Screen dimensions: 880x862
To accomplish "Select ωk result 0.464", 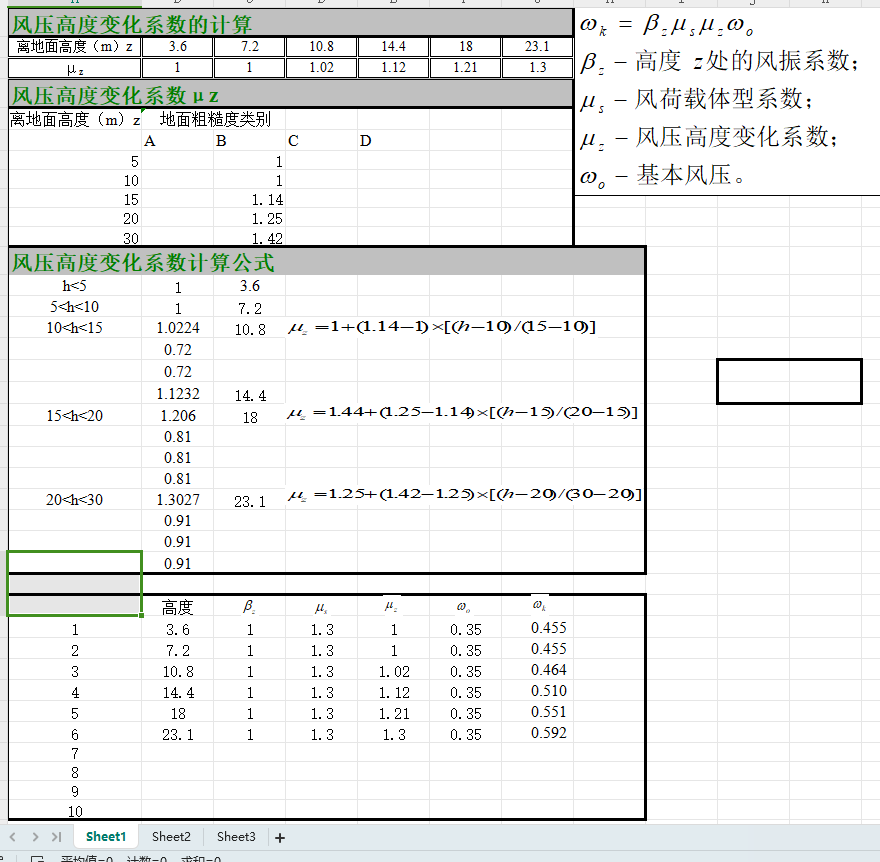I will click(549, 670).
